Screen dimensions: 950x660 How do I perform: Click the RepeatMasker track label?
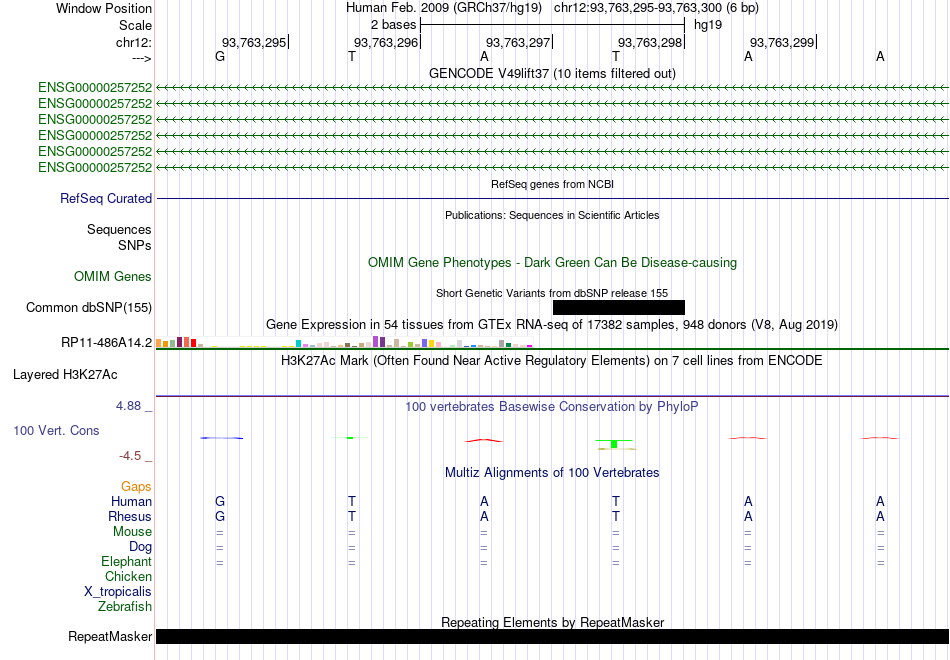pos(110,636)
